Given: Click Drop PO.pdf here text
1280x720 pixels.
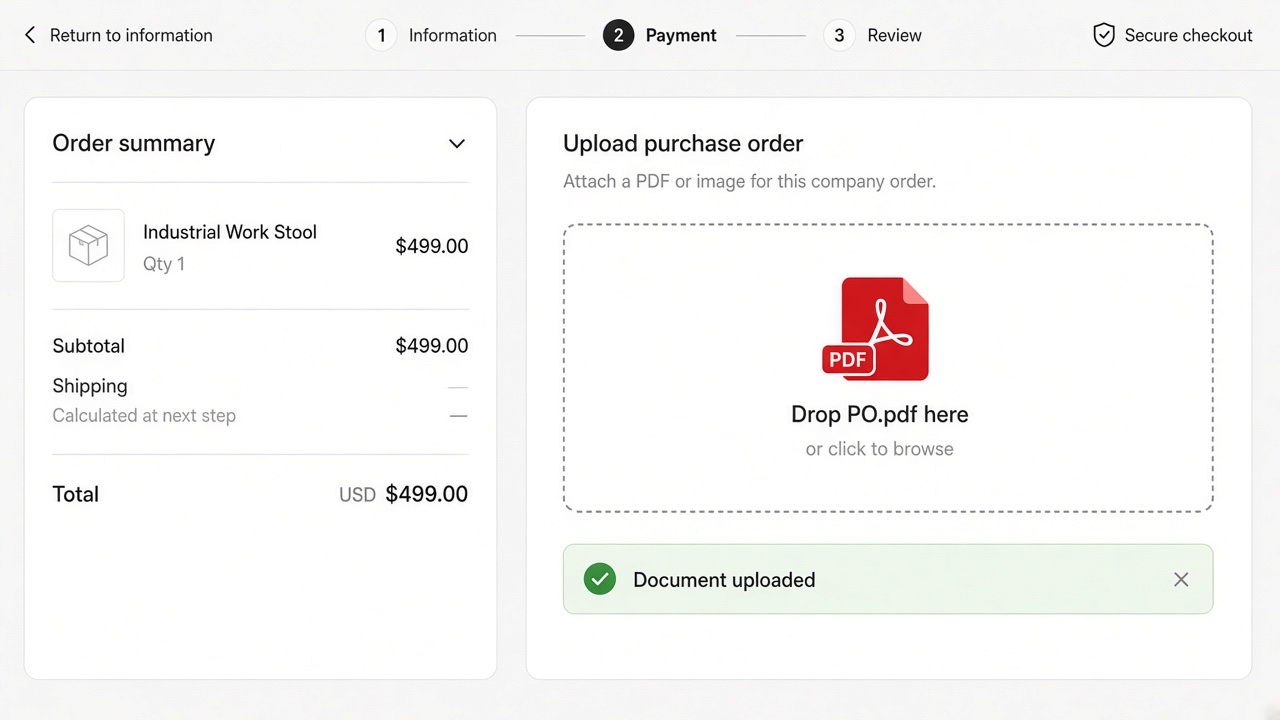Looking at the screenshot, I should pos(880,414).
